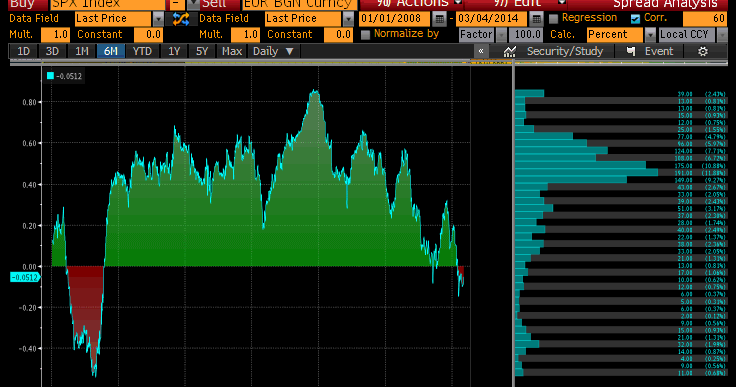Expand the Calc. Percent dropdown

point(650,35)
